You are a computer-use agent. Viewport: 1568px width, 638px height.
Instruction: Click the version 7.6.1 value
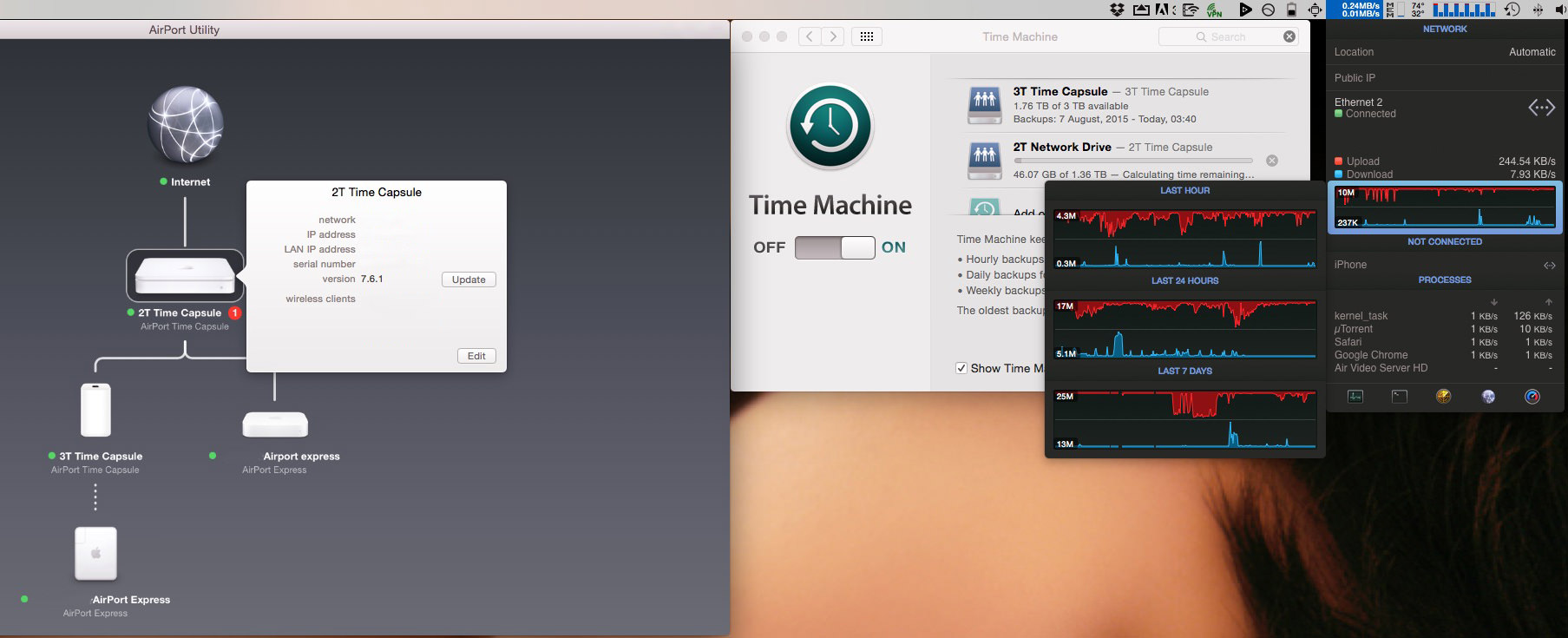[x=371, y=279]
